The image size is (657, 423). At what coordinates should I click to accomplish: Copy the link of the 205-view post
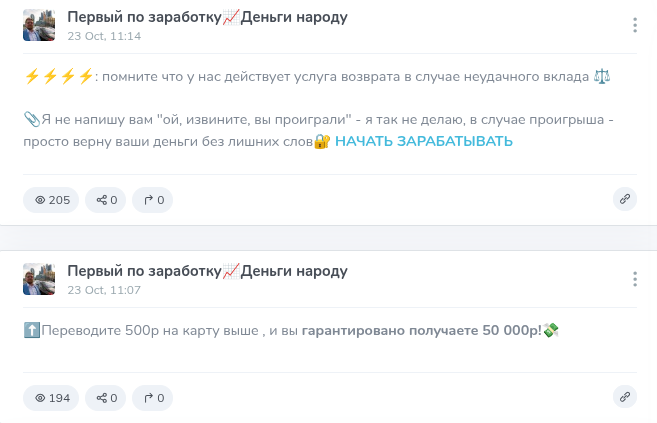(x=625, y=199)
